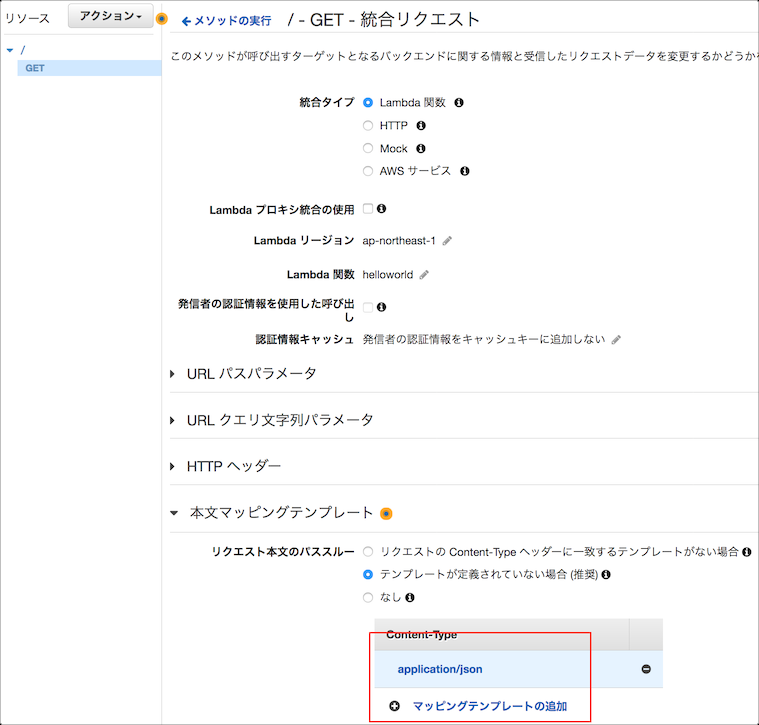Click info icon beside AWS サービス option
This screenshot has width=759, height=725.
click(464, 171)
